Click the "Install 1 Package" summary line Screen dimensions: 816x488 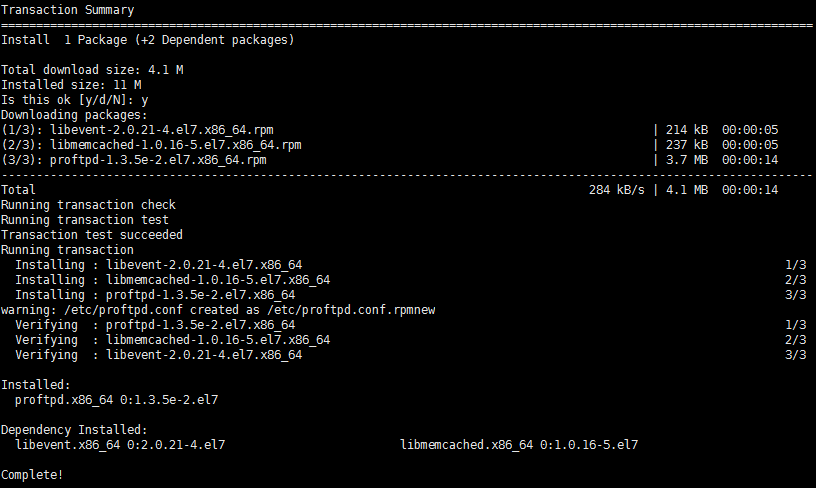147,40
